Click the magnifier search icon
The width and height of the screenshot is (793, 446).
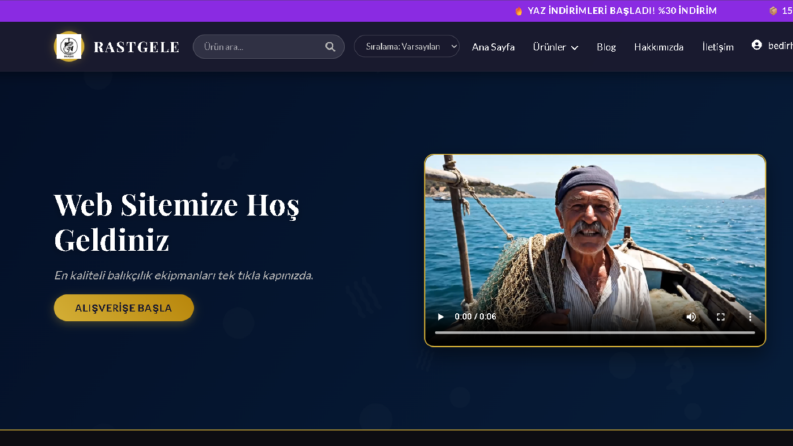tap(330, 47)
